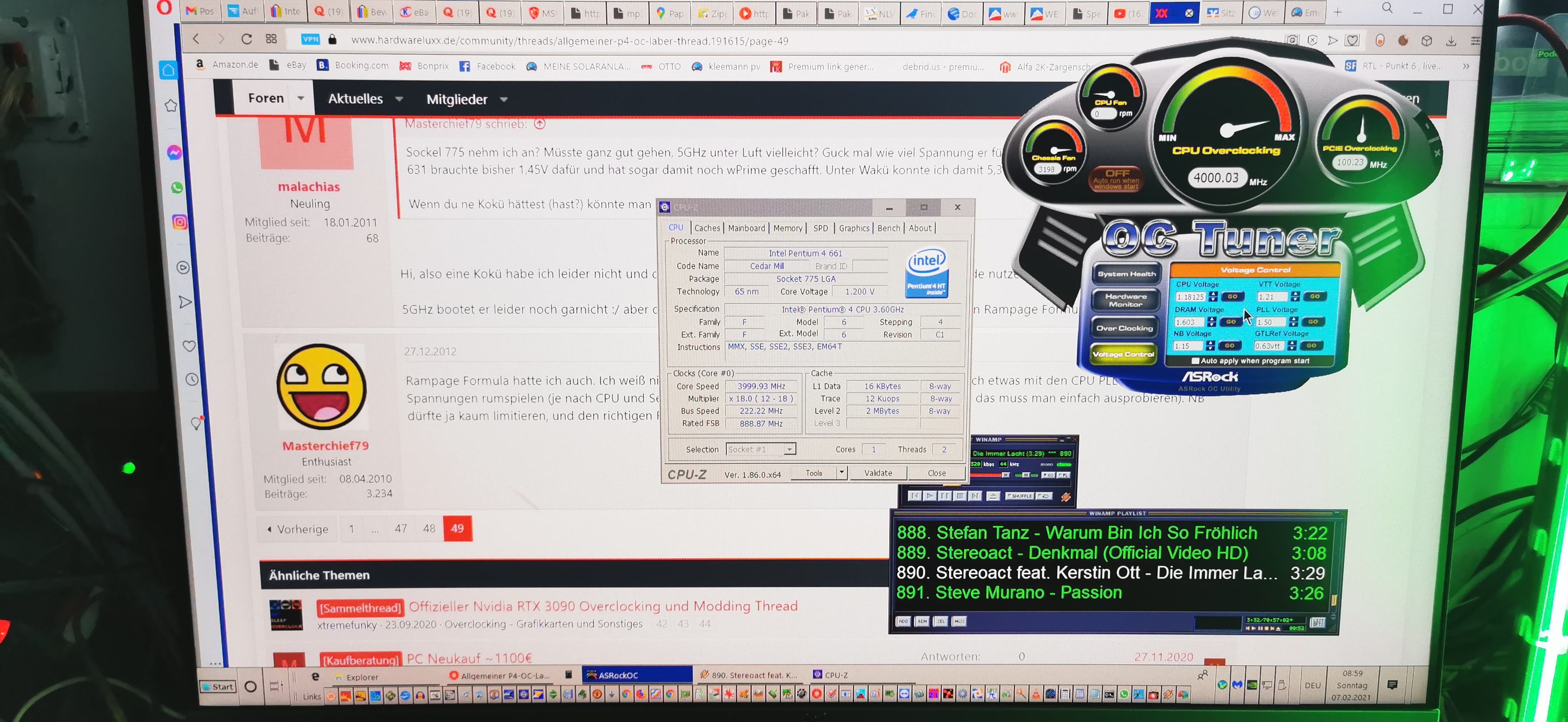This screenshot has height=722, width=1568.
Task: Open the Hardware Monitor section in OC Tuner
Action: 1126,301
